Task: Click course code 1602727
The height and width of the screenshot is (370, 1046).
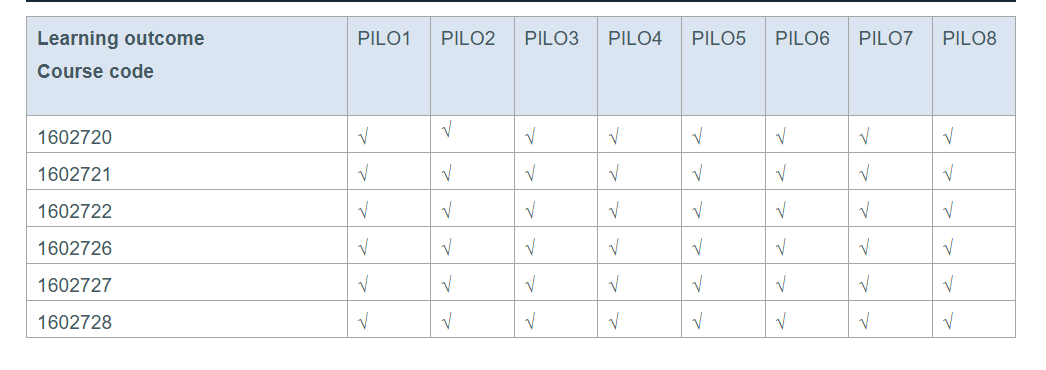Action: pos(75,285)
